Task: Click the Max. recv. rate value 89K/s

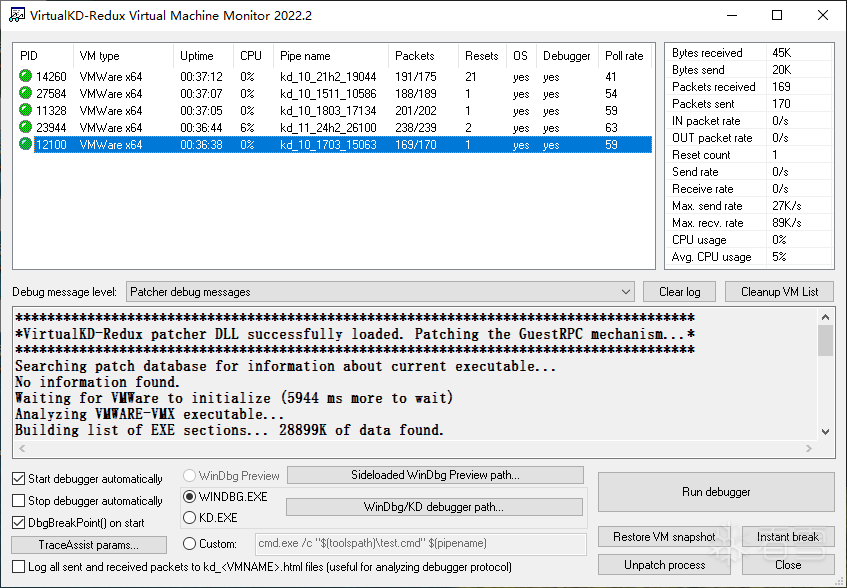Action: 786,222
